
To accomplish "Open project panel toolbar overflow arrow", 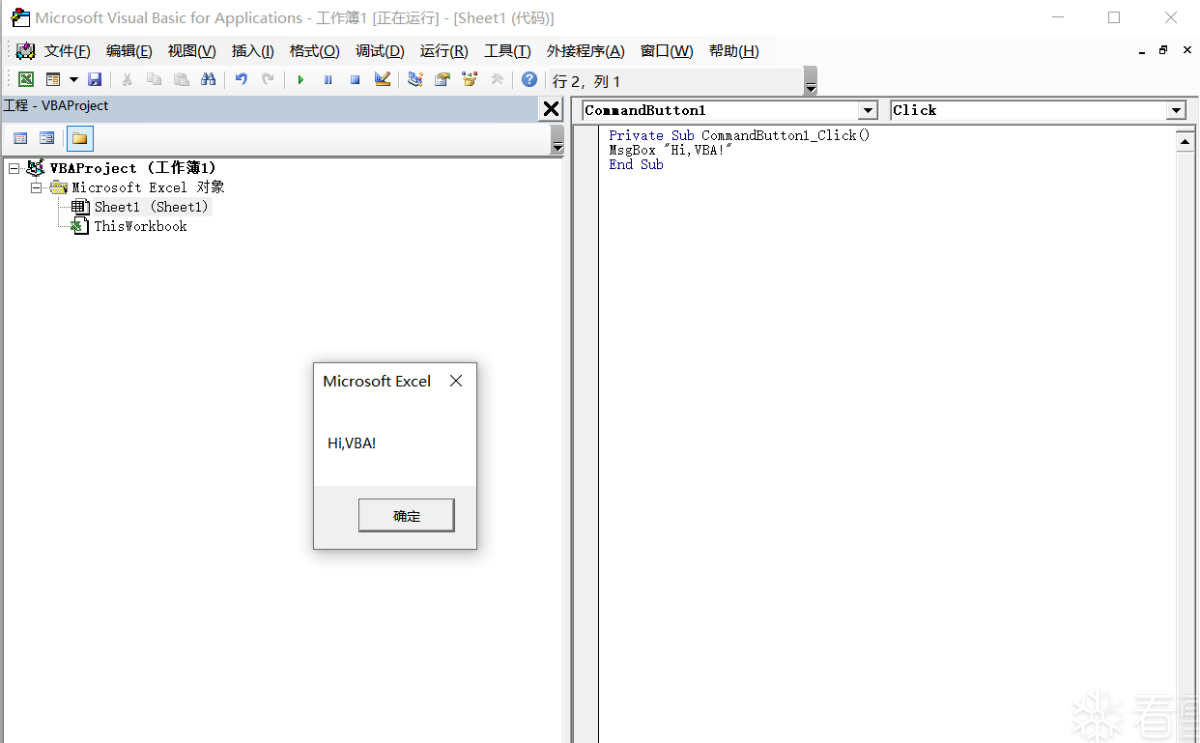I will pyautogui.click(x=557, y=140).
